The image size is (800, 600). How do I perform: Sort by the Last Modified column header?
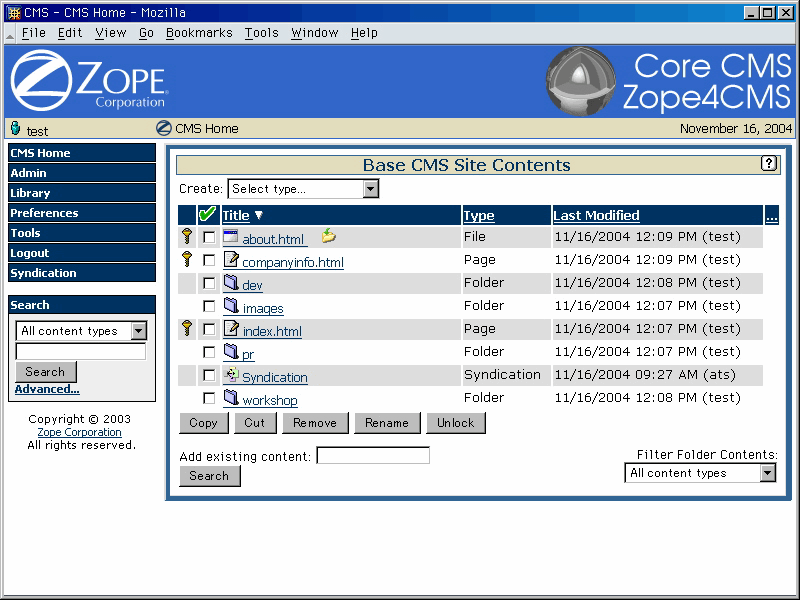(x=596, y=216)
